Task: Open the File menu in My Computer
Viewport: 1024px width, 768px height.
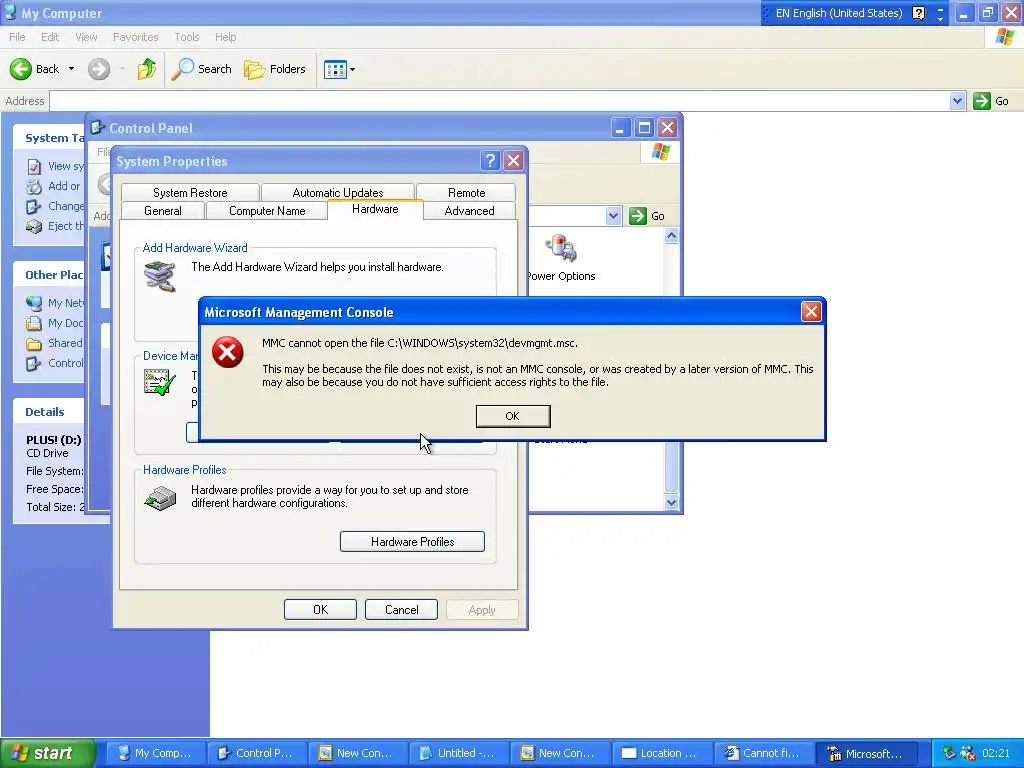Action: [17, 37]
